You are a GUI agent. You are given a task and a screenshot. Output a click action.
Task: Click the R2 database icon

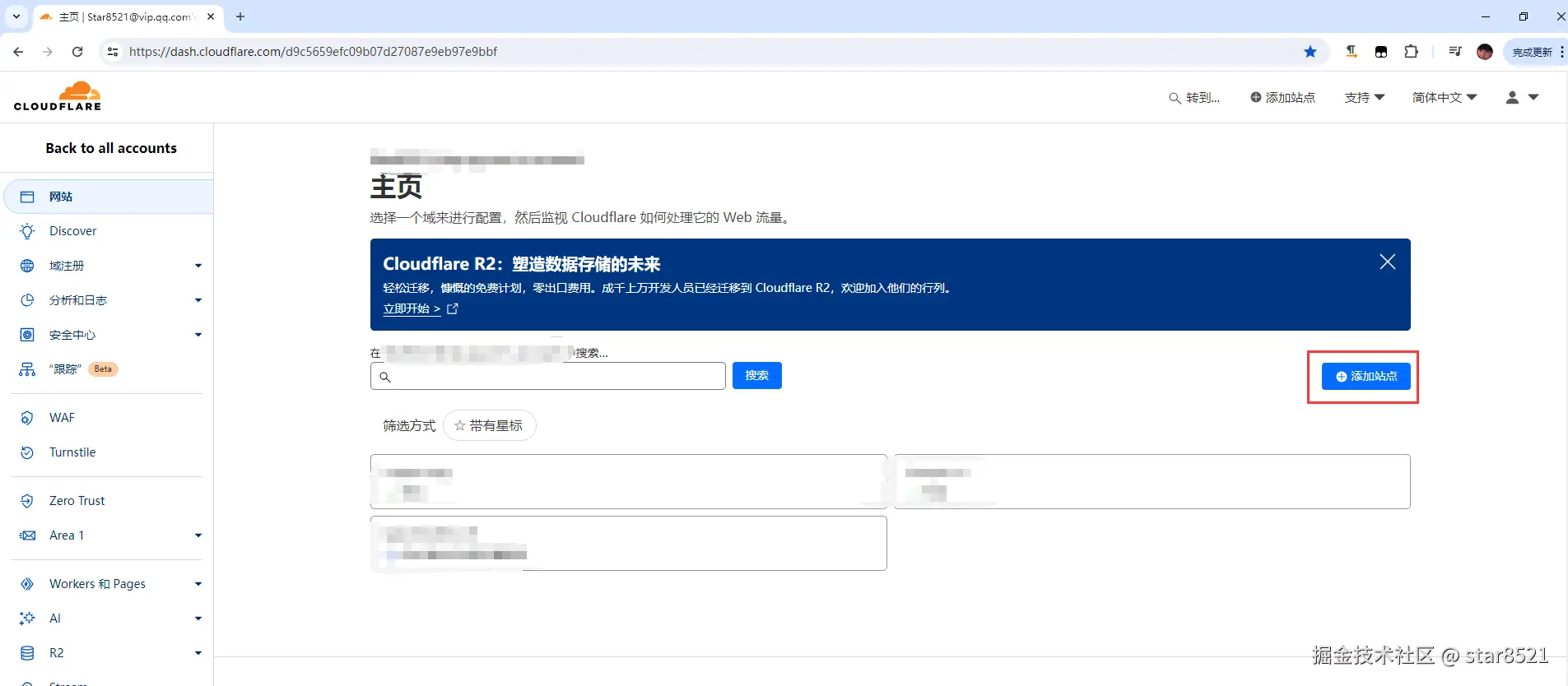tap(27, 653)
